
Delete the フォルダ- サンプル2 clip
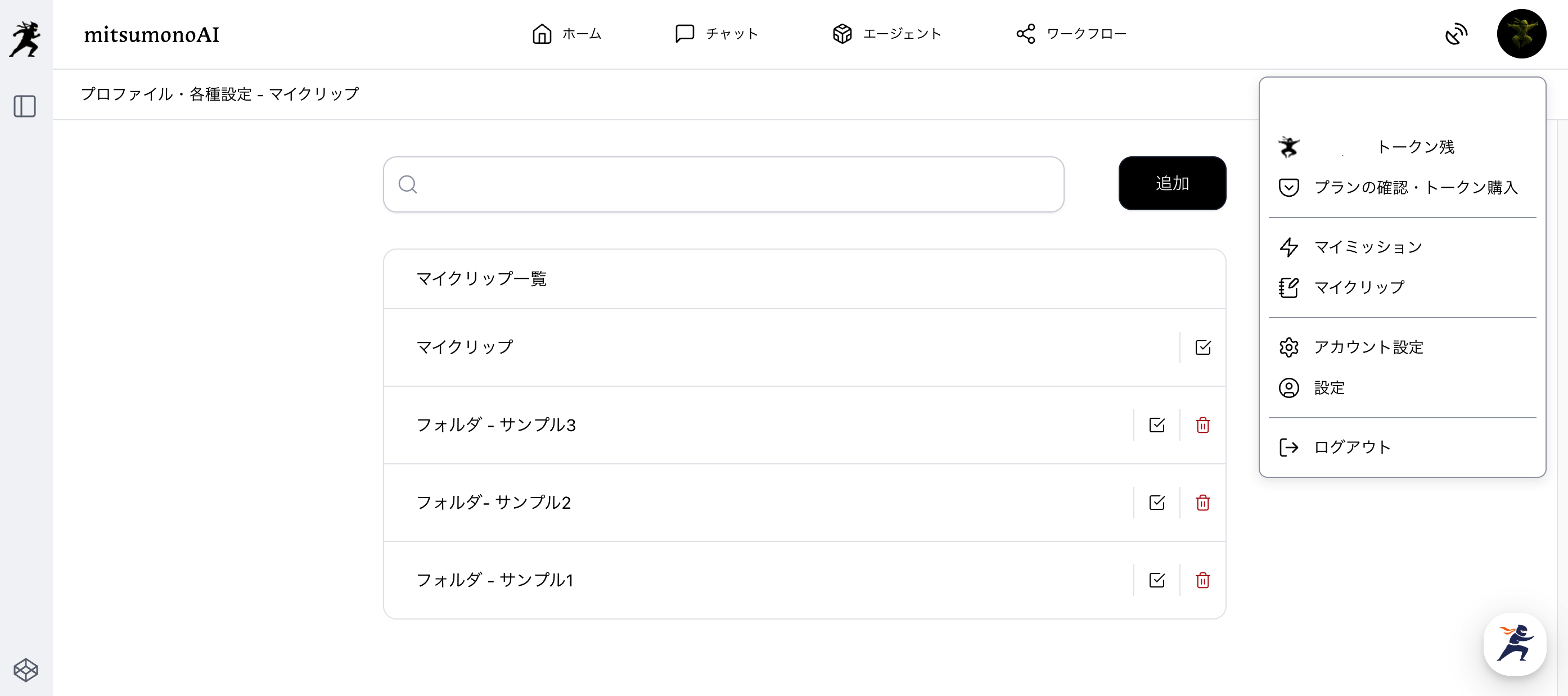tap(1202, 503)
